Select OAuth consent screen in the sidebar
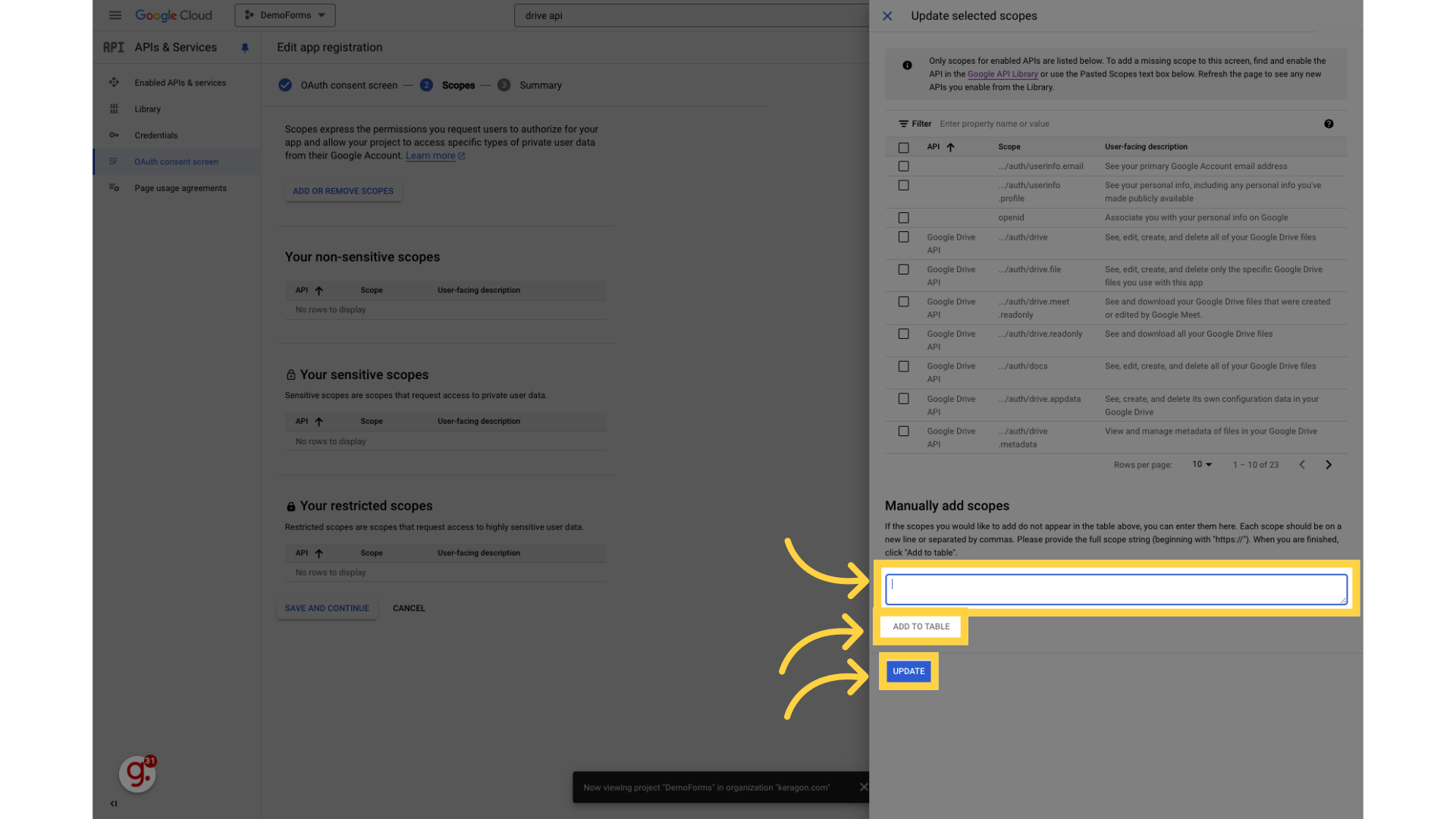The image size is (1456, 819). 177,162
